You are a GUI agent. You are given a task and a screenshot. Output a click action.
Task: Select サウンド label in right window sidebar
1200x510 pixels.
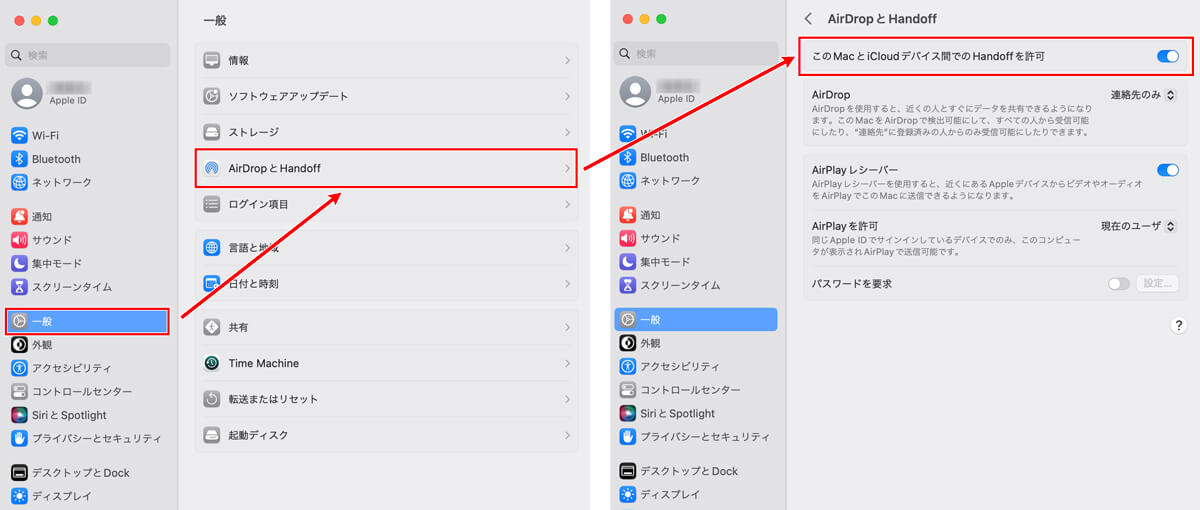(660, 238)
